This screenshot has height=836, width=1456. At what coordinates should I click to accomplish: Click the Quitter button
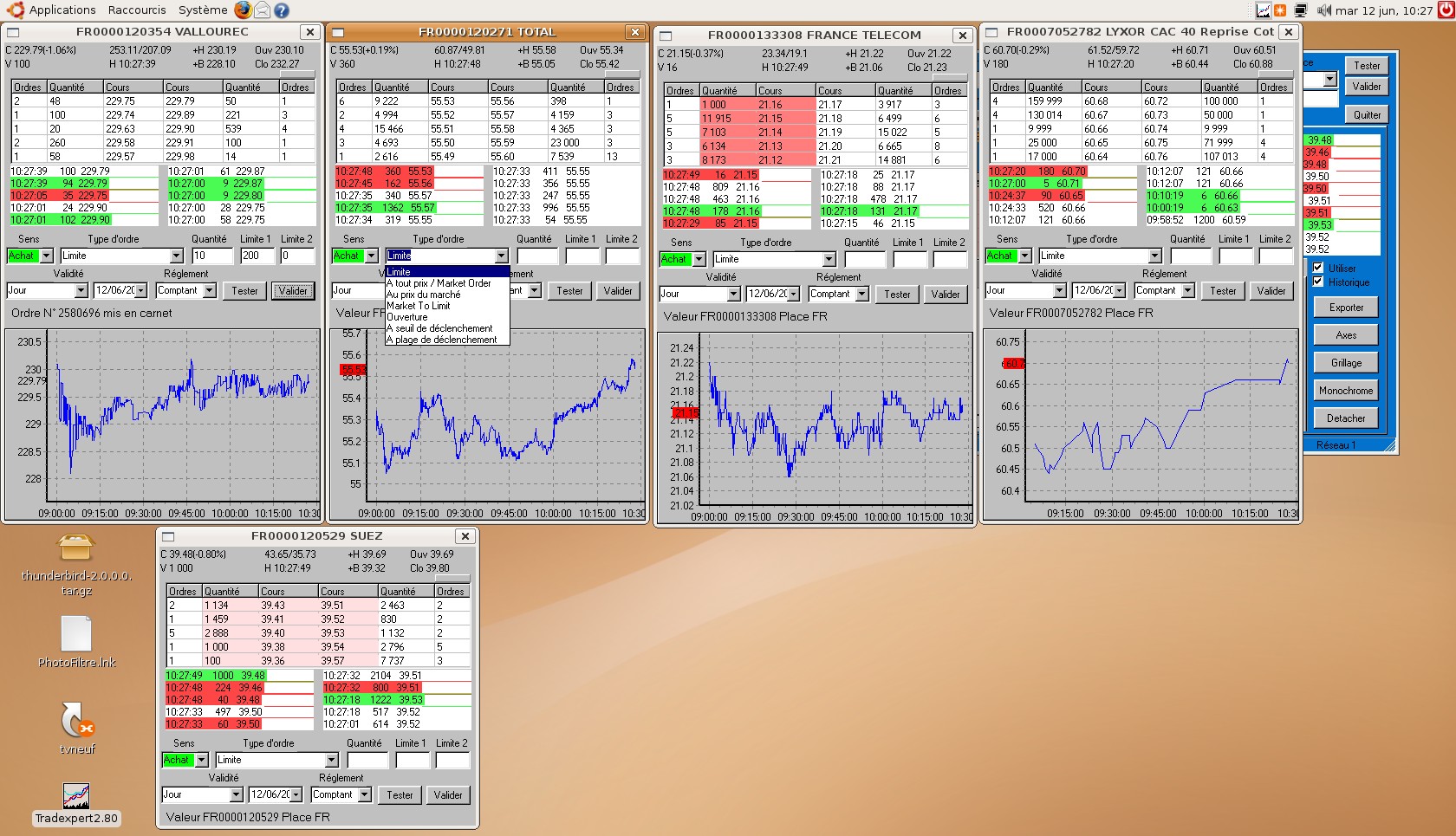tap(1367, 114)
